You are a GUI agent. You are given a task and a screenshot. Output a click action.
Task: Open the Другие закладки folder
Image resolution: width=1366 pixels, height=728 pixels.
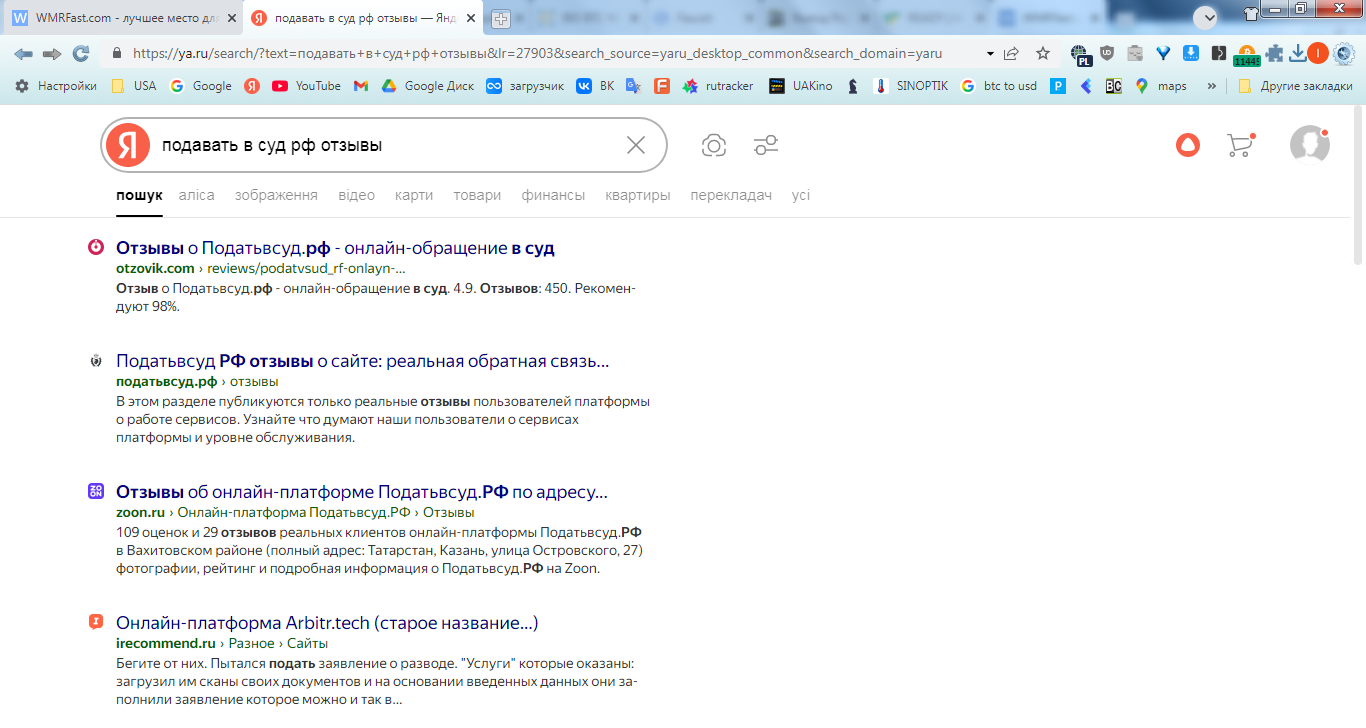click(x=1295, y=86)
